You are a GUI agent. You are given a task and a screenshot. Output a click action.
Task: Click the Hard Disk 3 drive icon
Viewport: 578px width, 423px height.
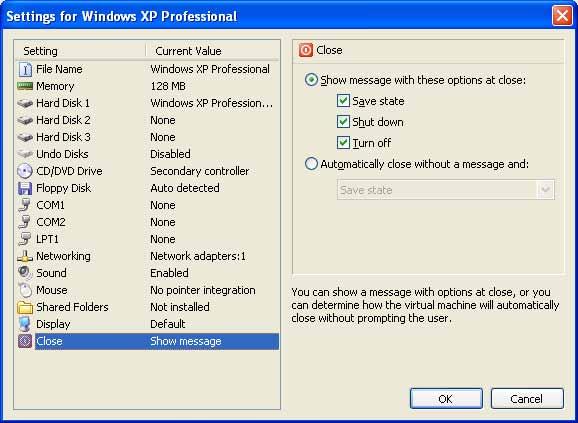[x=25, y=137]
